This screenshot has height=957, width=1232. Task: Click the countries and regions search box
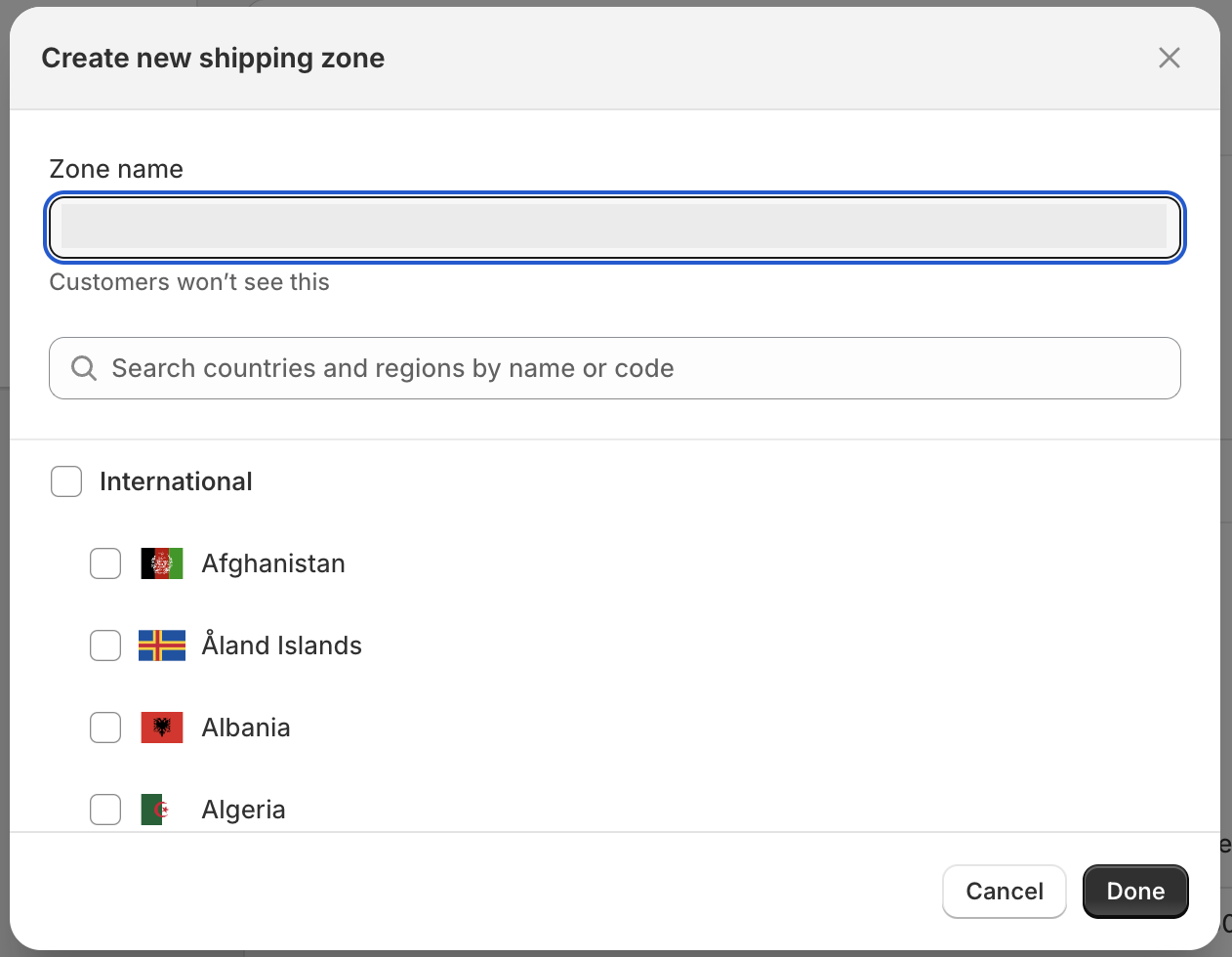click(615, 368)
